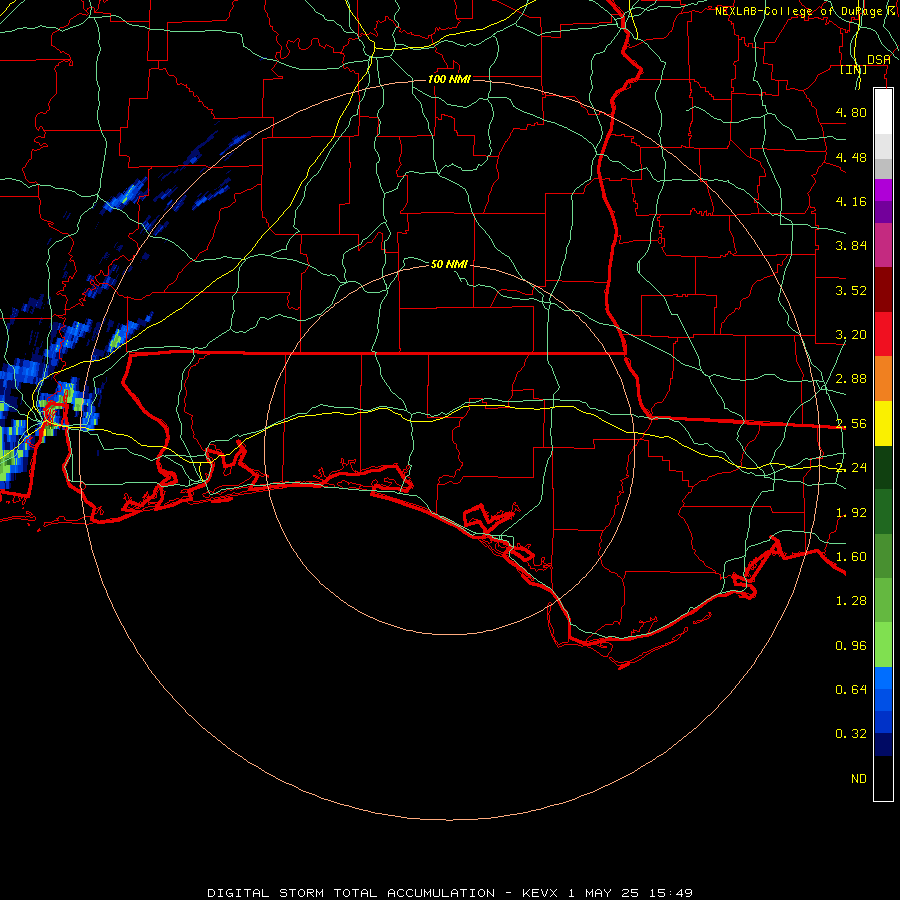Select the bright red swatch beside 3.20
The width and height of the screenshot is (900, 900).
[883, 334]
